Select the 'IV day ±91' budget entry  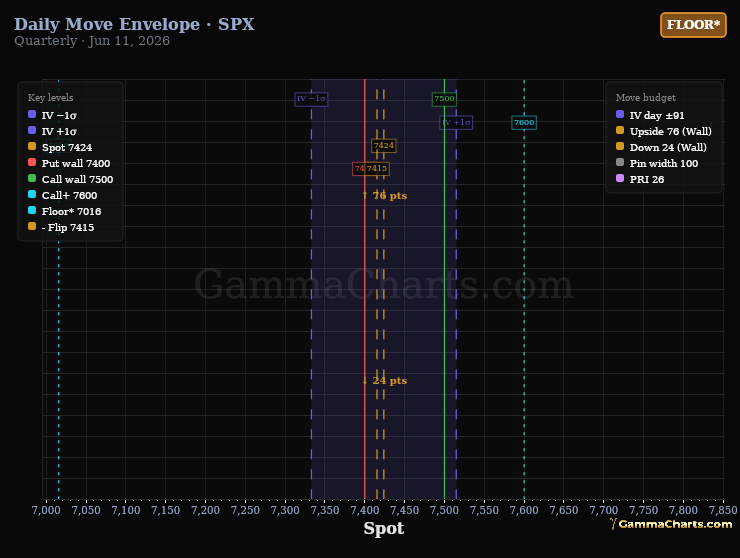(657, 115)
